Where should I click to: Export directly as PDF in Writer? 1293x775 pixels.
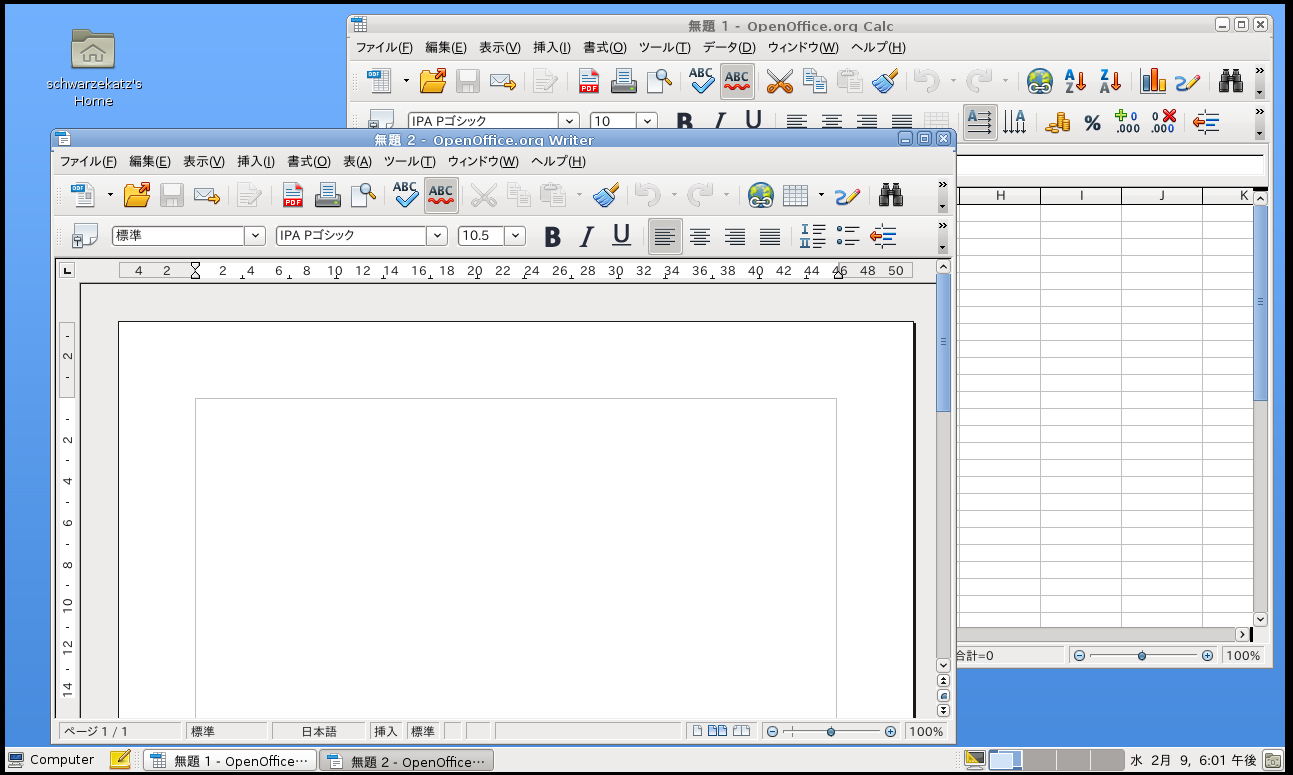pyautogui.click(x=292, y=194)
